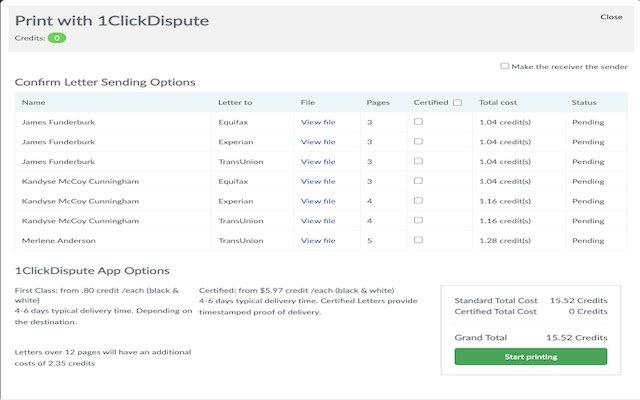Tick Certified for James Funderburk Experian letter
This screenshot has width=640, height=400.
coord(418,141)
